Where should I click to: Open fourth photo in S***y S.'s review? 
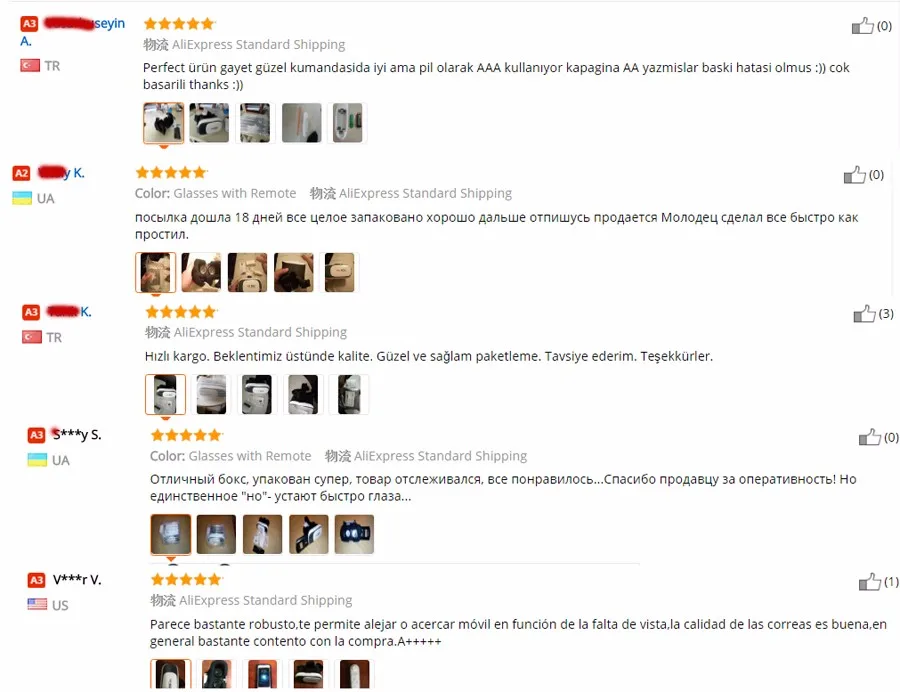pos(309,534)
